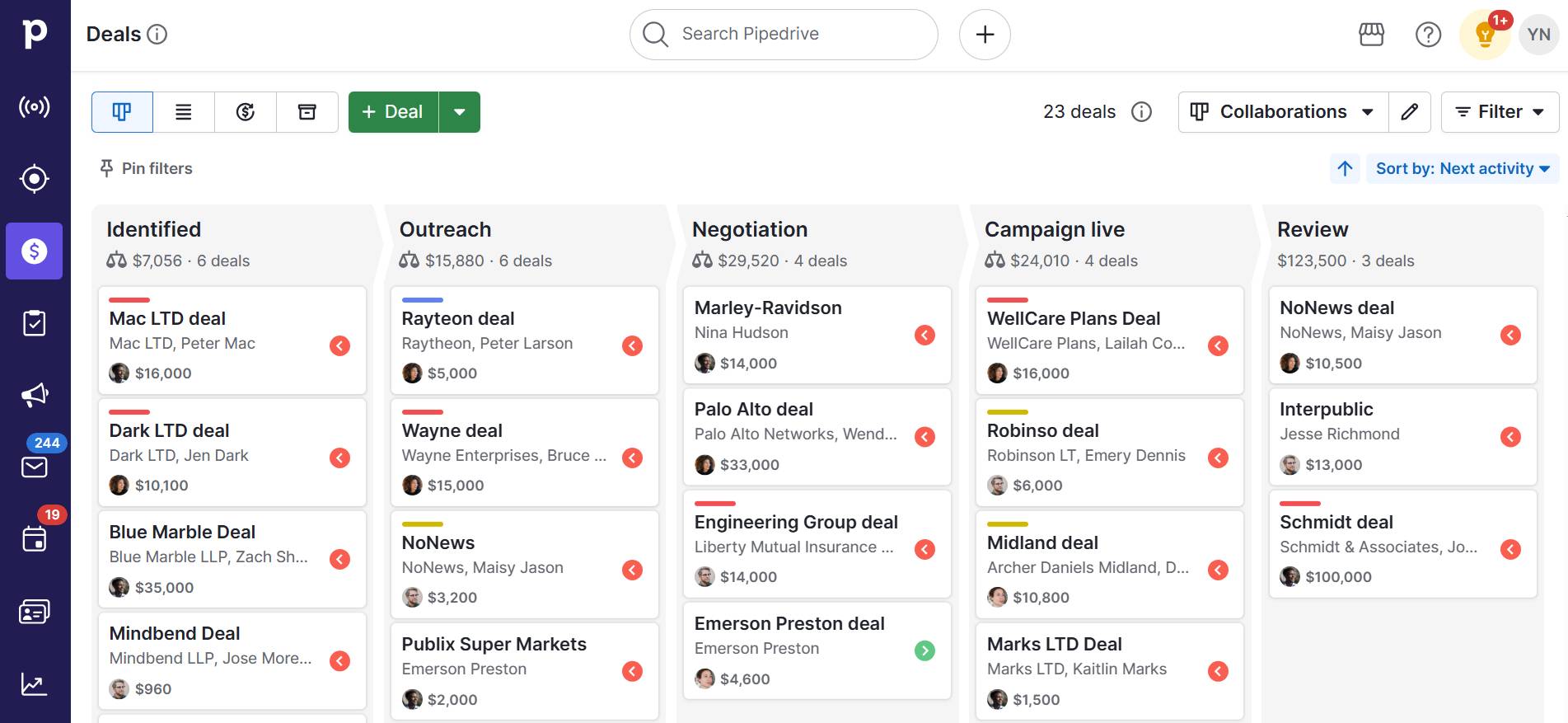Focus the Search Pipedrive field
Image resolution: width=1568 pixels, height=723 pixels.
(784, 35)
